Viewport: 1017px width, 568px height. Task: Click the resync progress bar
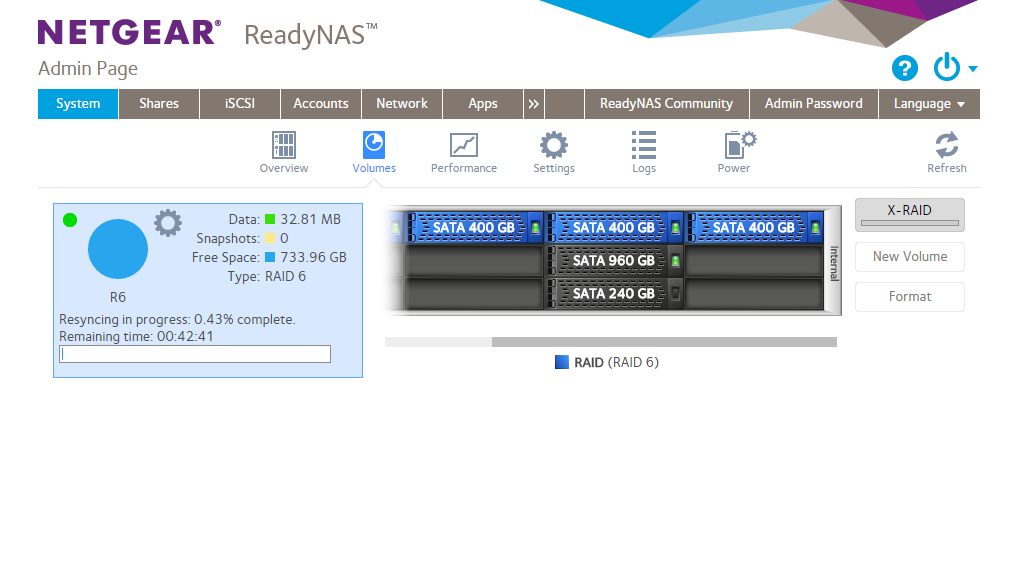coord(195,354)
